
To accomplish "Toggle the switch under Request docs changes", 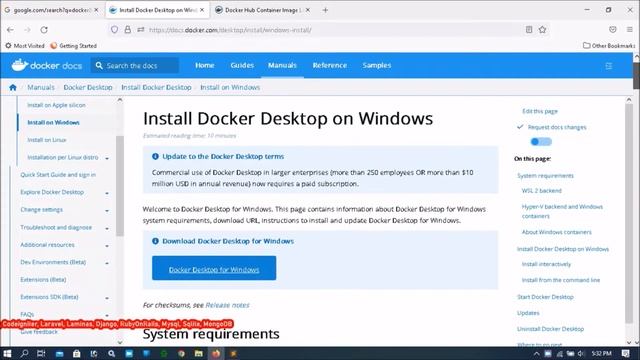I will [x=541, y=142].
